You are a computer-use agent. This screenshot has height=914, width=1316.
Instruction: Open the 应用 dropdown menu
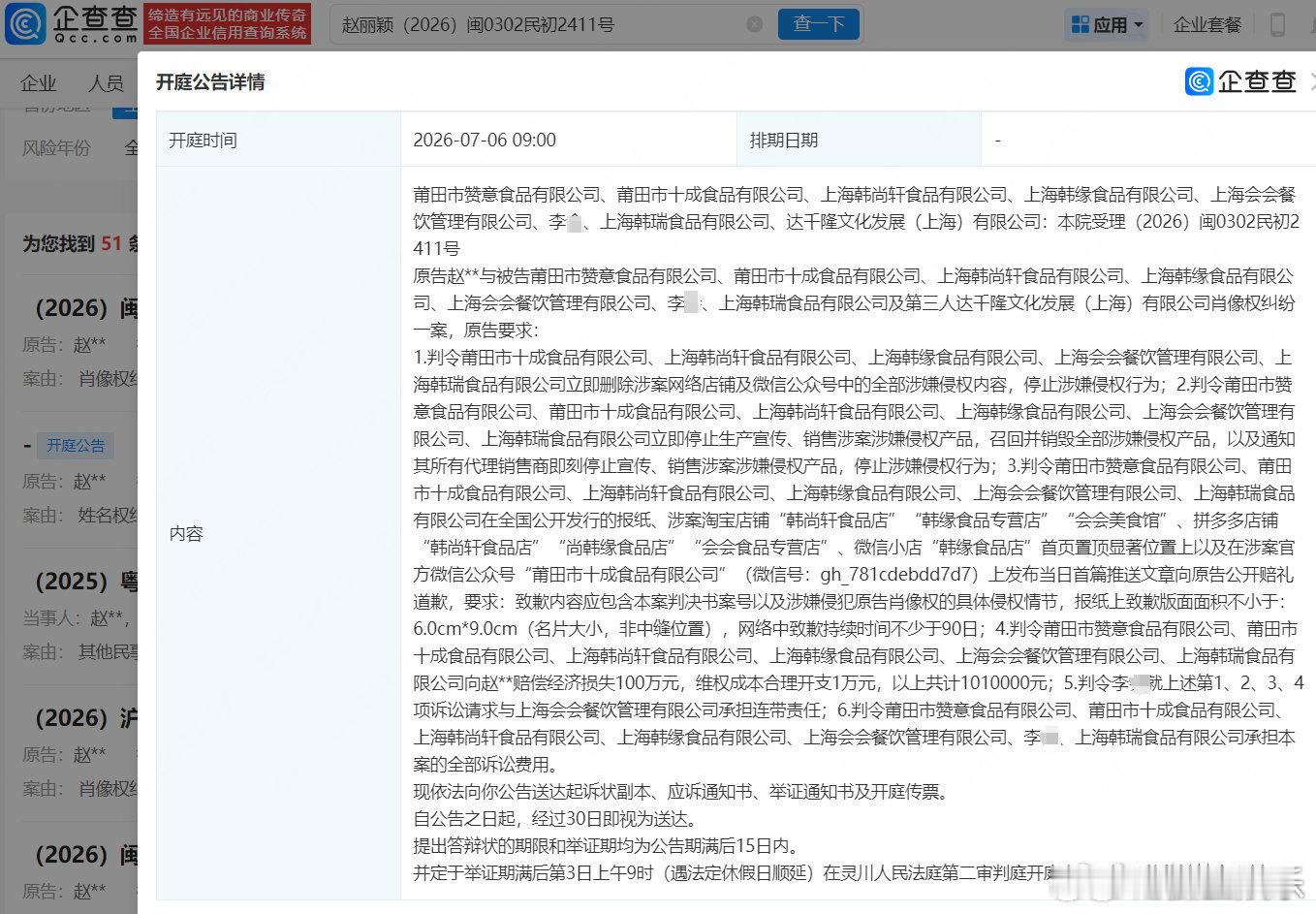tap(1108, 25)
